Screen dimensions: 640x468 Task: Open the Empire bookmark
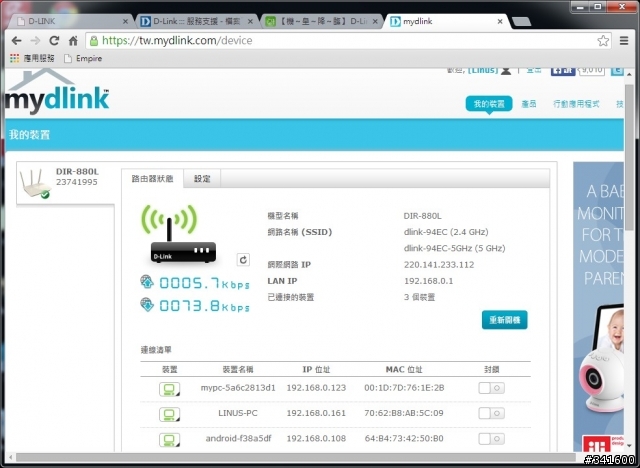83,58
